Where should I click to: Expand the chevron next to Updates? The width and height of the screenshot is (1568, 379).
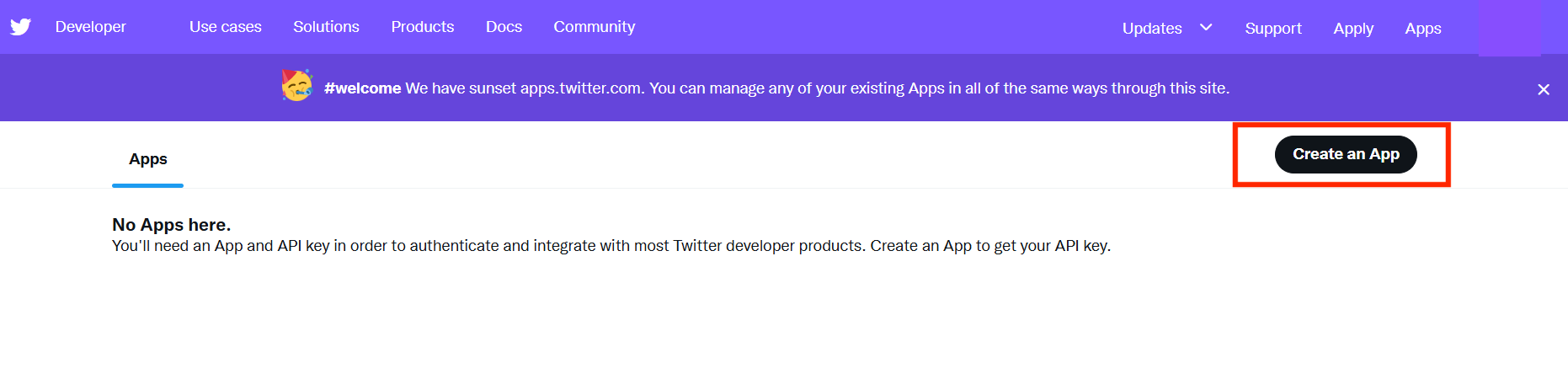pos(1206,28)
